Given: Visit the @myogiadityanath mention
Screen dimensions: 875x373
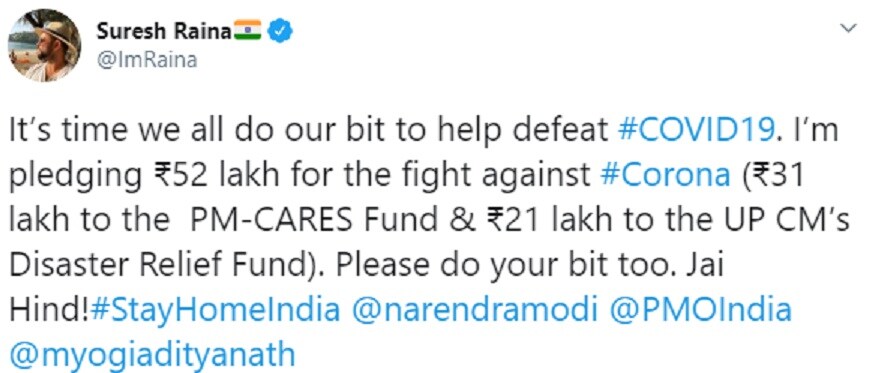Looking at the screenshot, I should [152, 355].
